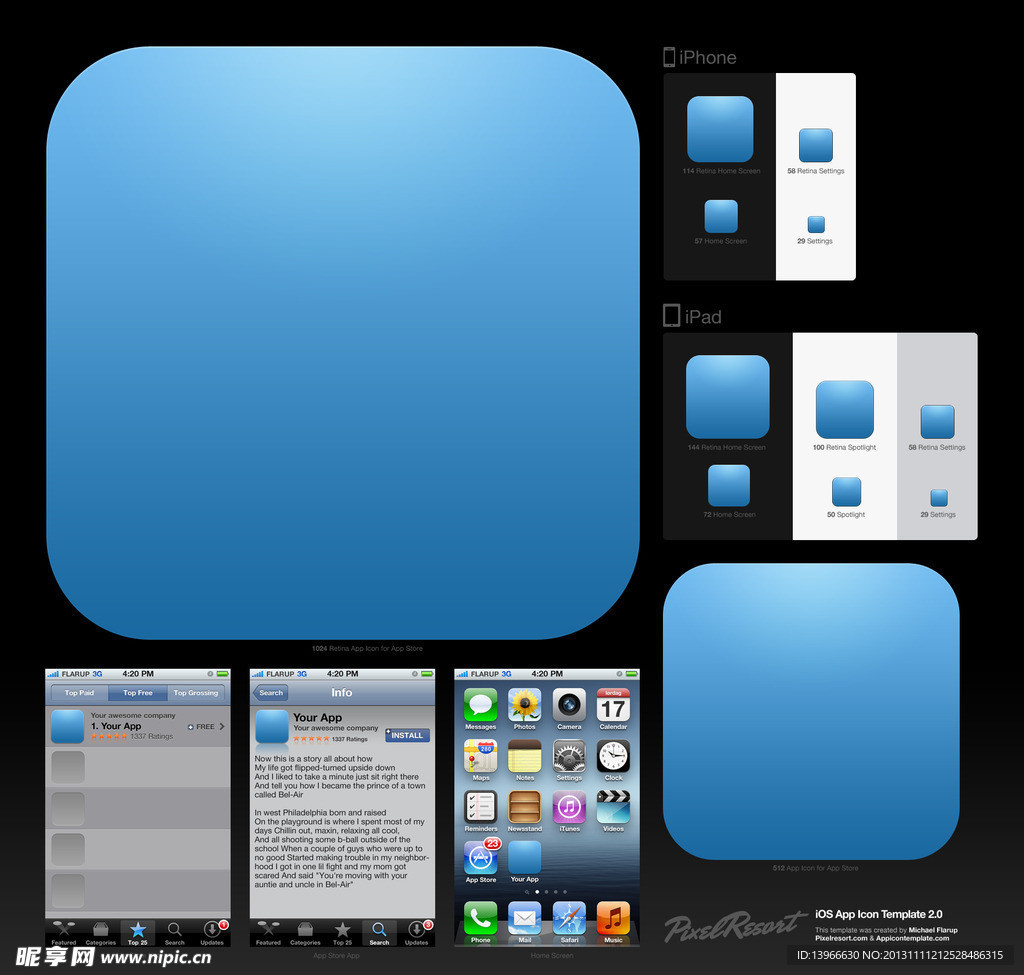Open the Maps app icon

click(x=480, y=756)
